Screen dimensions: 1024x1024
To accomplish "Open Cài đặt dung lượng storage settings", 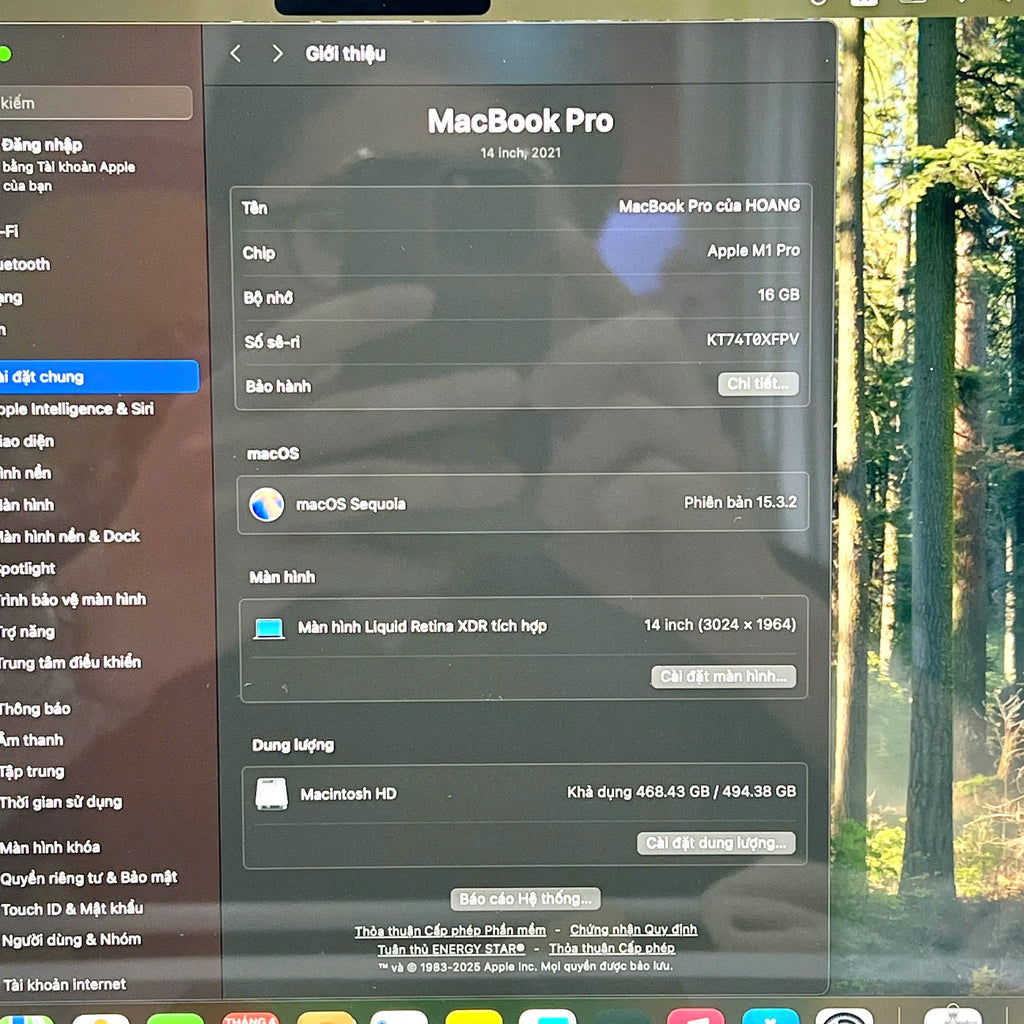I will click(x=716, y=843).
